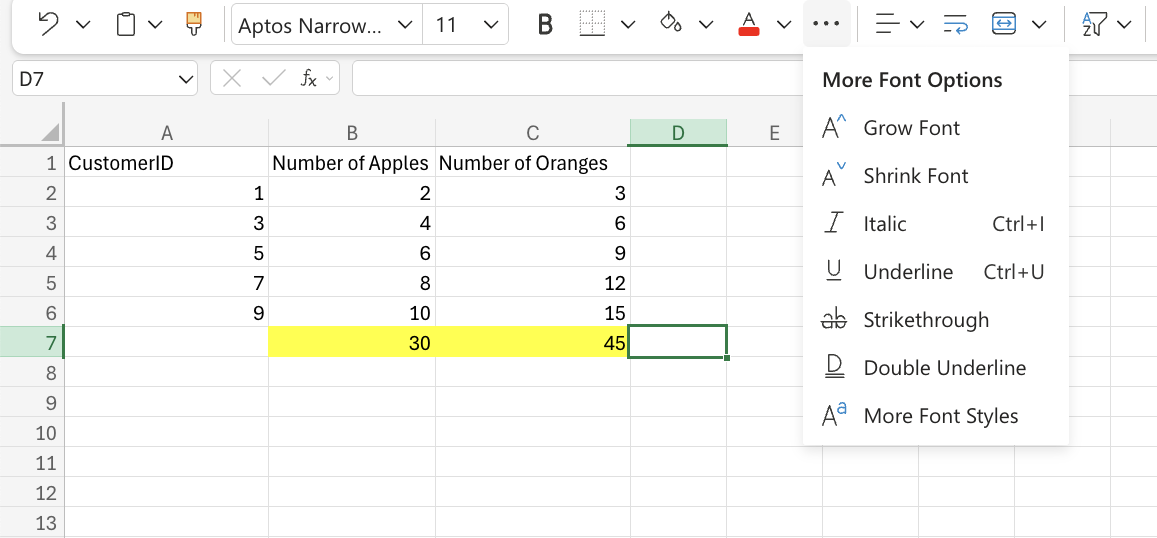Open the Undo history dropdown arrow
This screenshot has width=1157, height=538.
(x=83, y=25)
